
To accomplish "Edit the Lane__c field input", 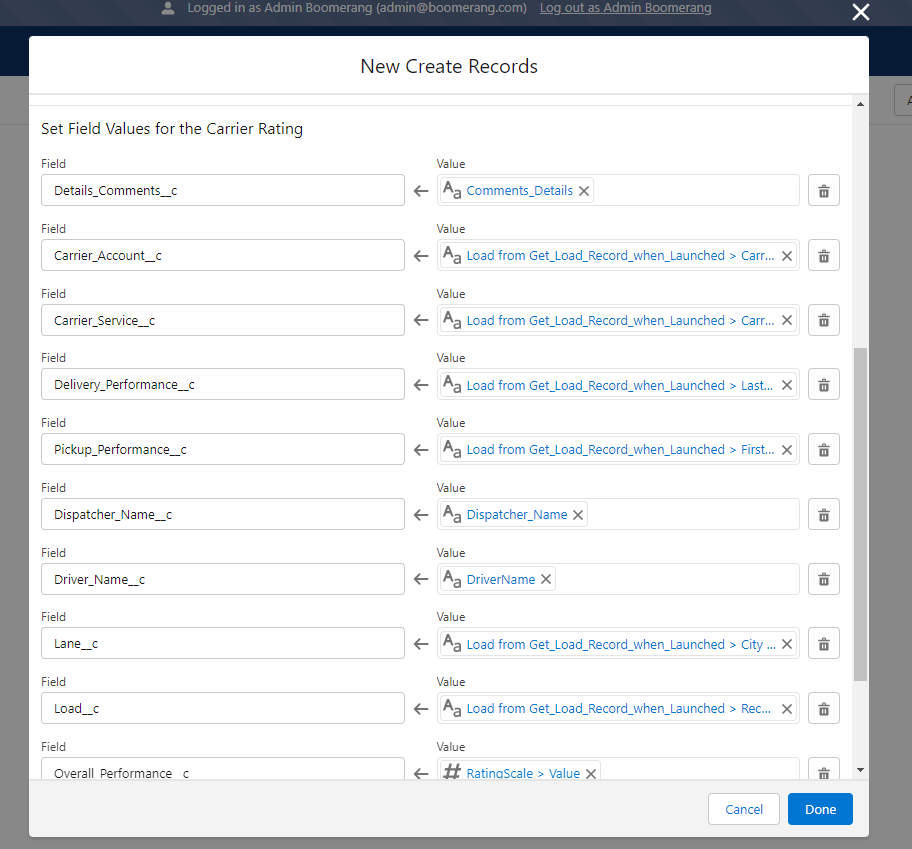I will (x=223, y=644).
